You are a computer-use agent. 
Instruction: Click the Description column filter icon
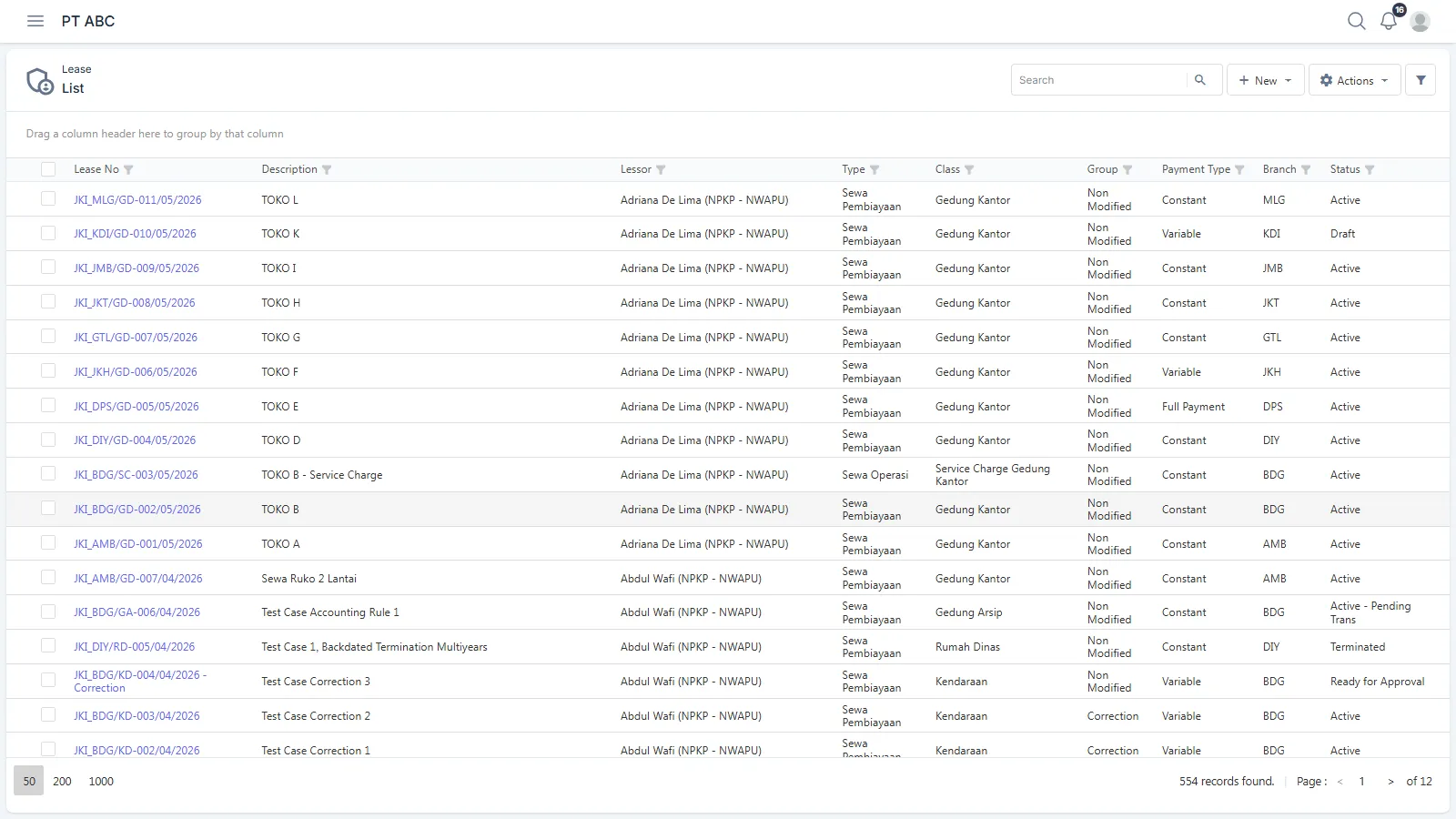coord(327,170)
